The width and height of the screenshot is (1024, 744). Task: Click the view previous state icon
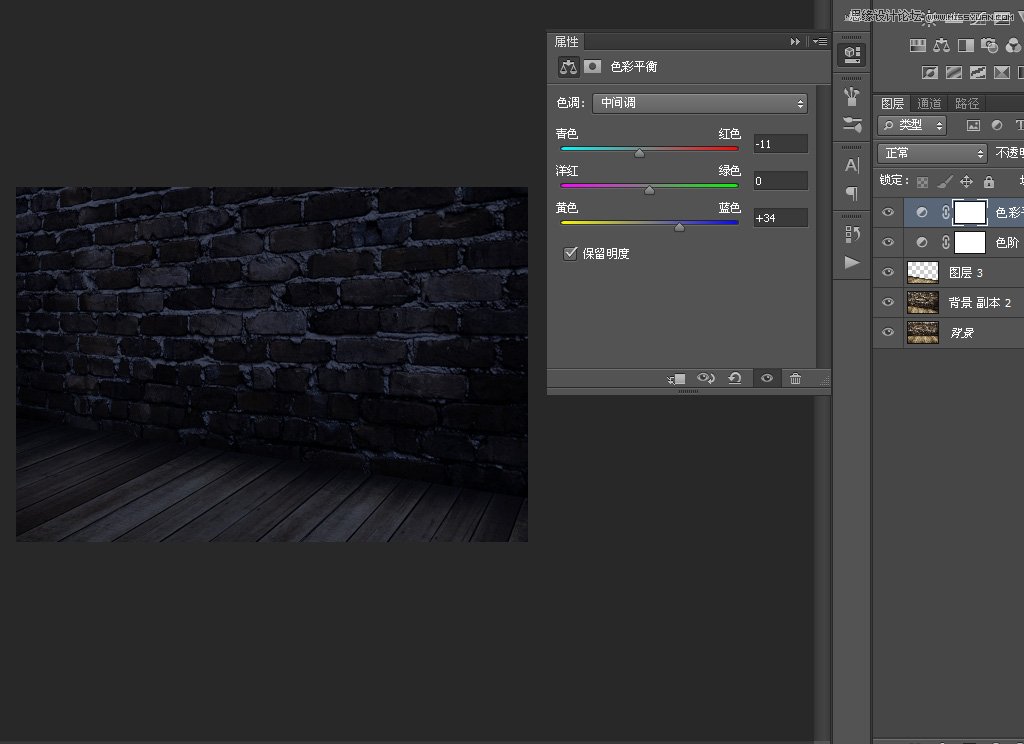pos(706,379)
